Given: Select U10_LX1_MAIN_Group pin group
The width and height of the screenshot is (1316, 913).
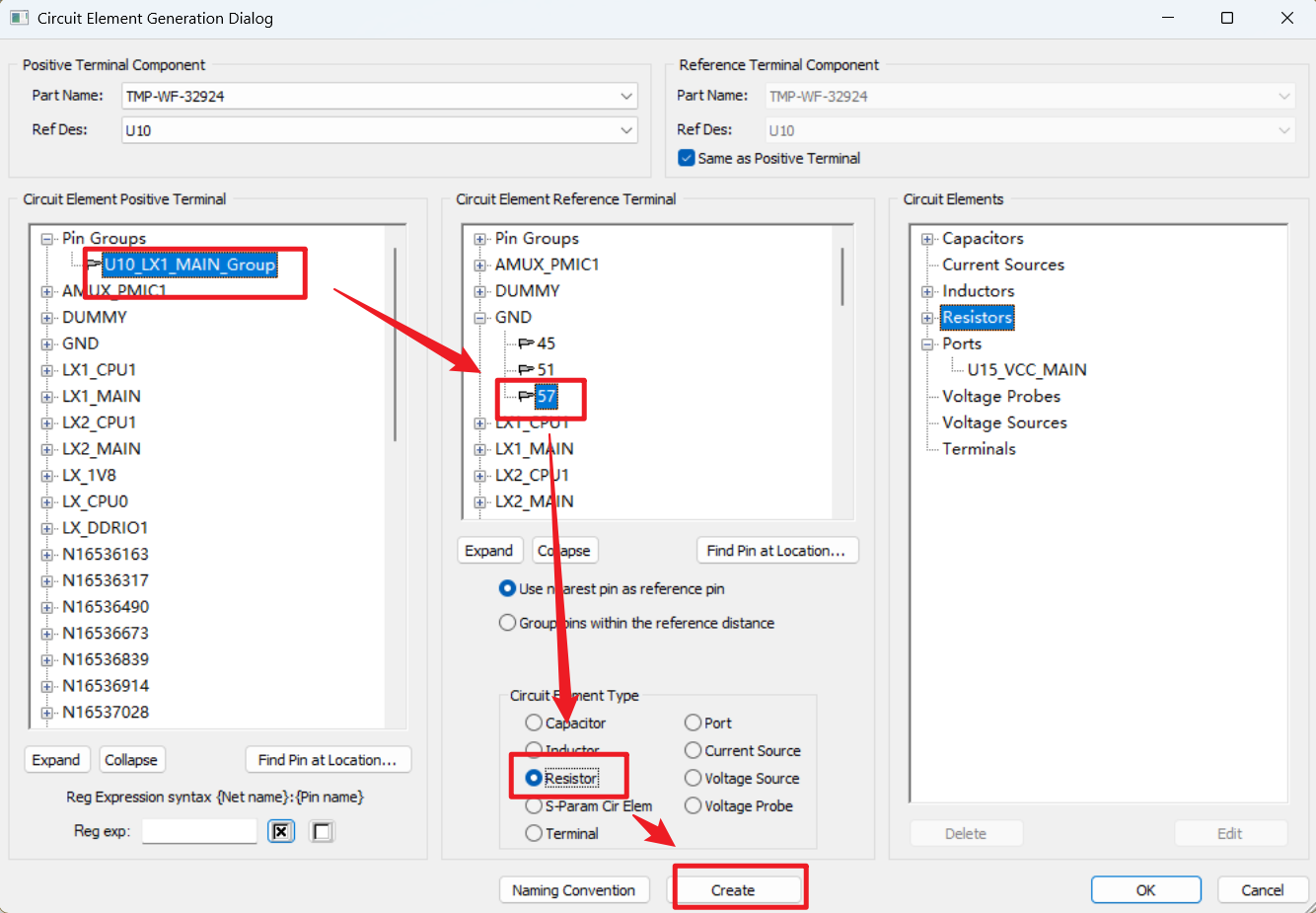Looking at the screenshot, I should [x=189, y=265].
